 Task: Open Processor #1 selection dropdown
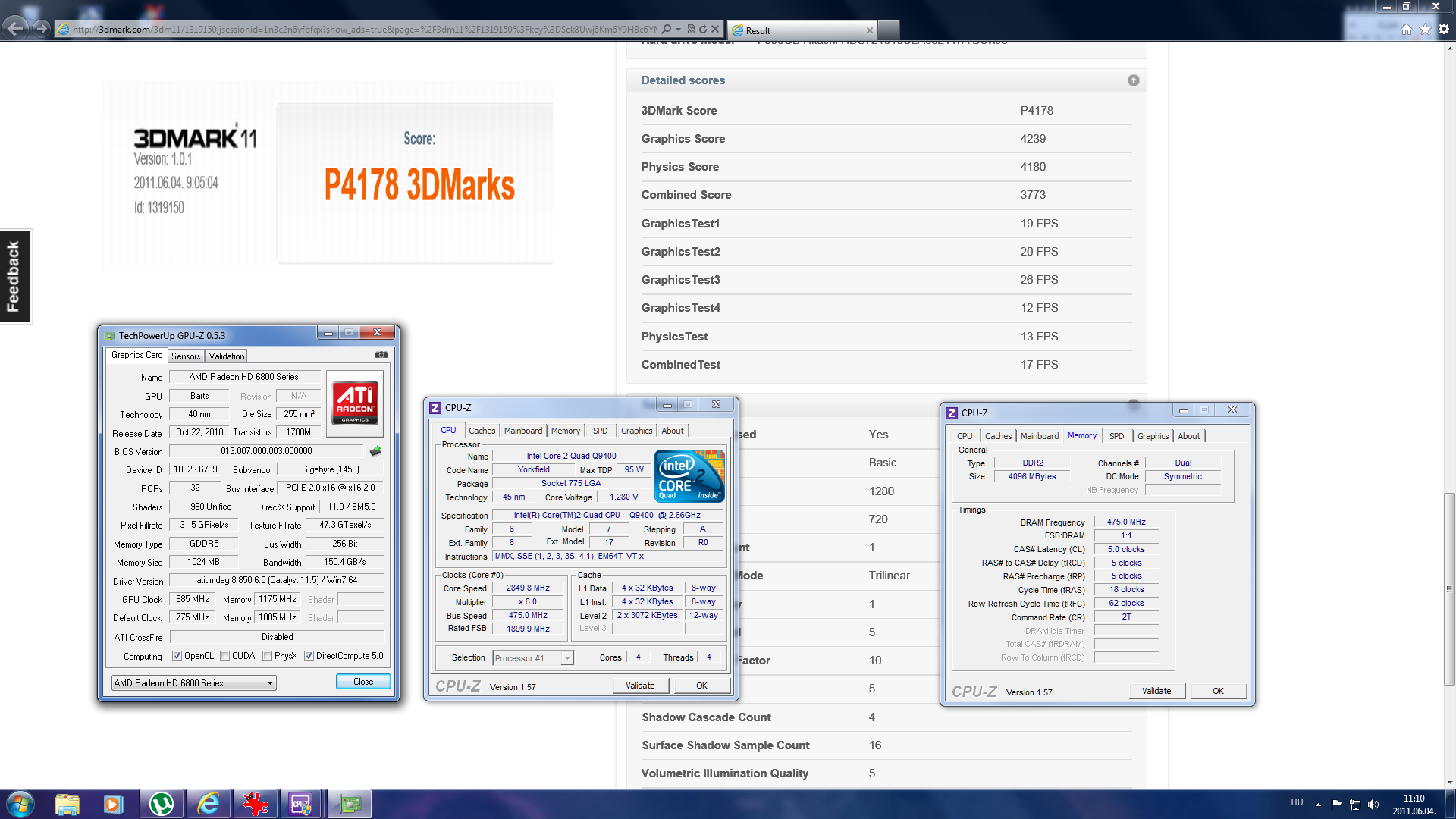point(533,658)
